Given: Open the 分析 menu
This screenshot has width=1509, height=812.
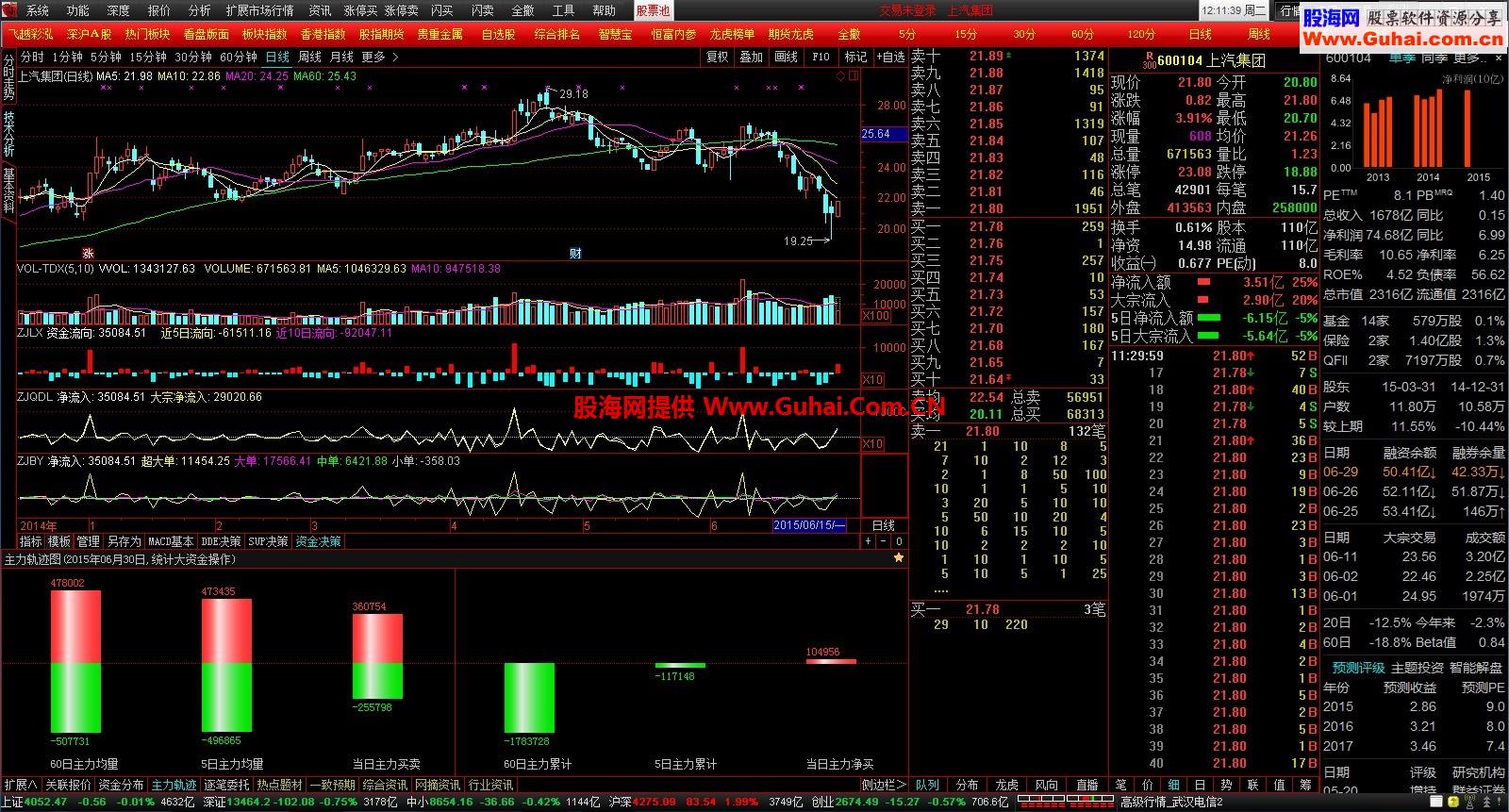Looking at the screenshot, I should (x=200, y=10).
